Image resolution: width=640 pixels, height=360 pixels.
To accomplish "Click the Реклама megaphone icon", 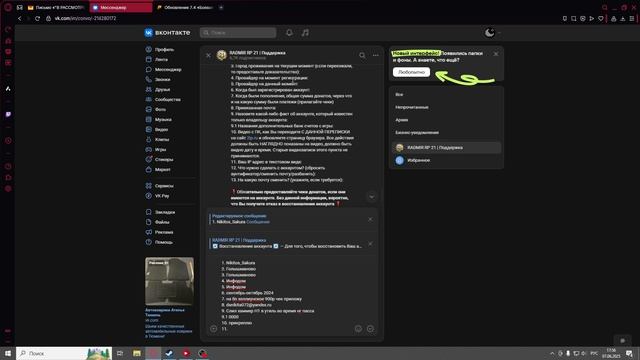I will (x=149, y=232).
